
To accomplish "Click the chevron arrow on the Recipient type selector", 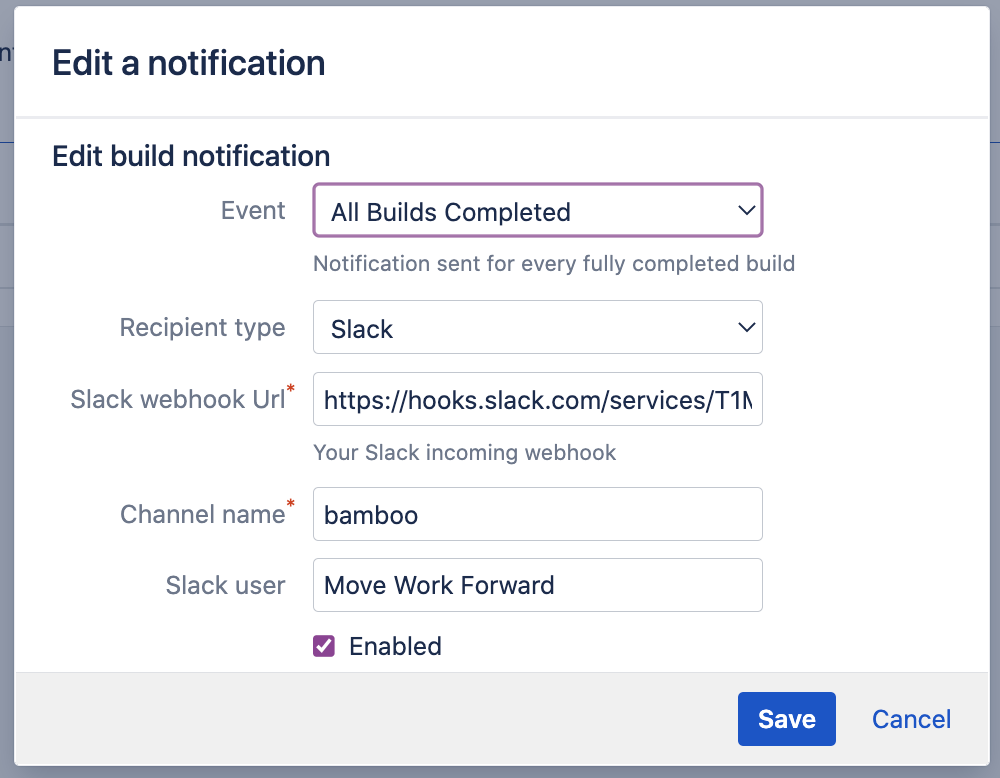I will 745,328.
